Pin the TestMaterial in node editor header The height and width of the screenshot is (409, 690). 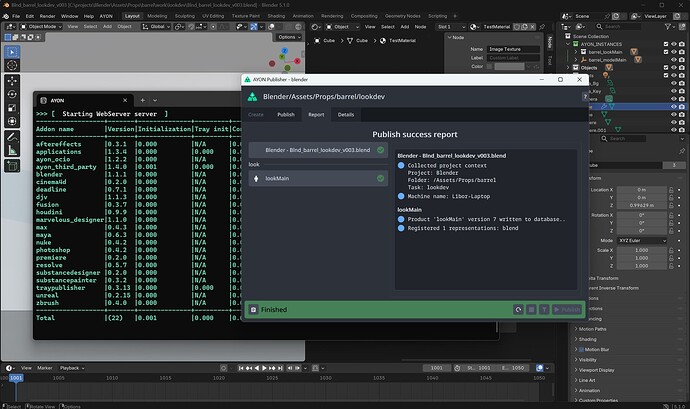point(542,27)
